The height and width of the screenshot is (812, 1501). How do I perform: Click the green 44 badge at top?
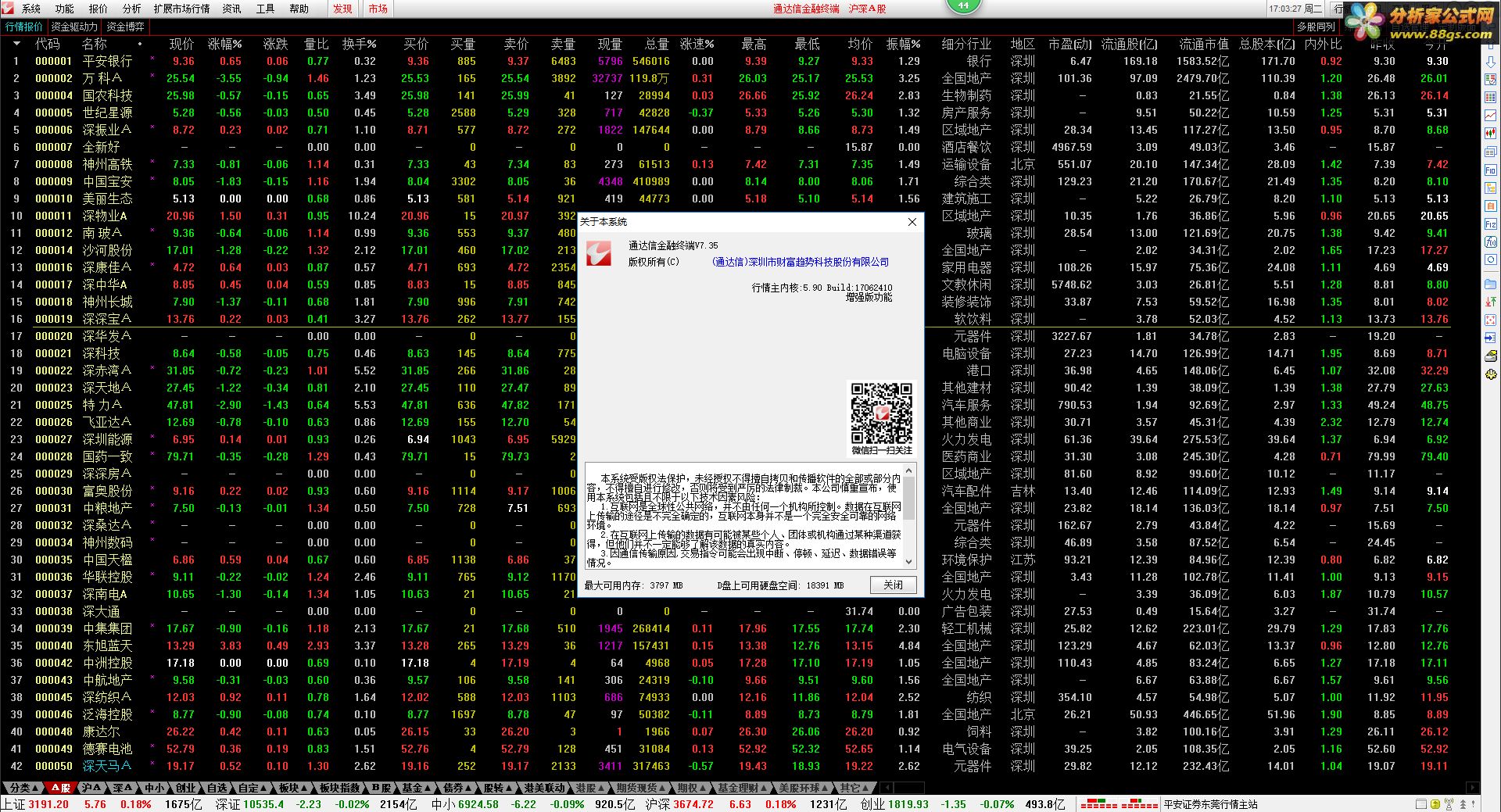963,5
